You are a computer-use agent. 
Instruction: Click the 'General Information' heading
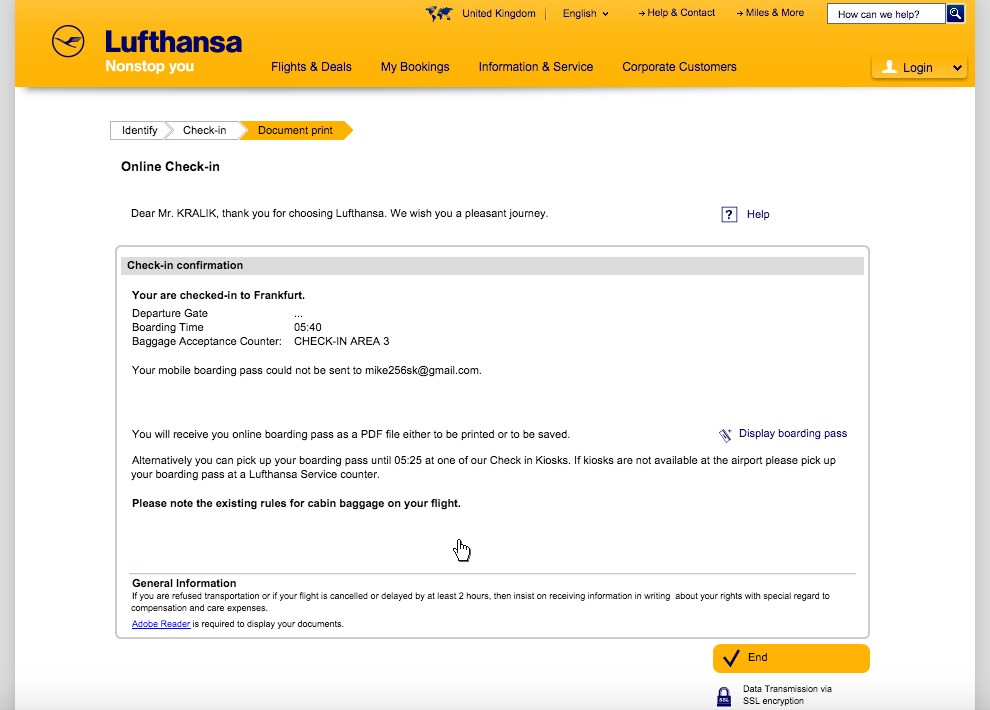pyautogui.click(x=184, y=583)
